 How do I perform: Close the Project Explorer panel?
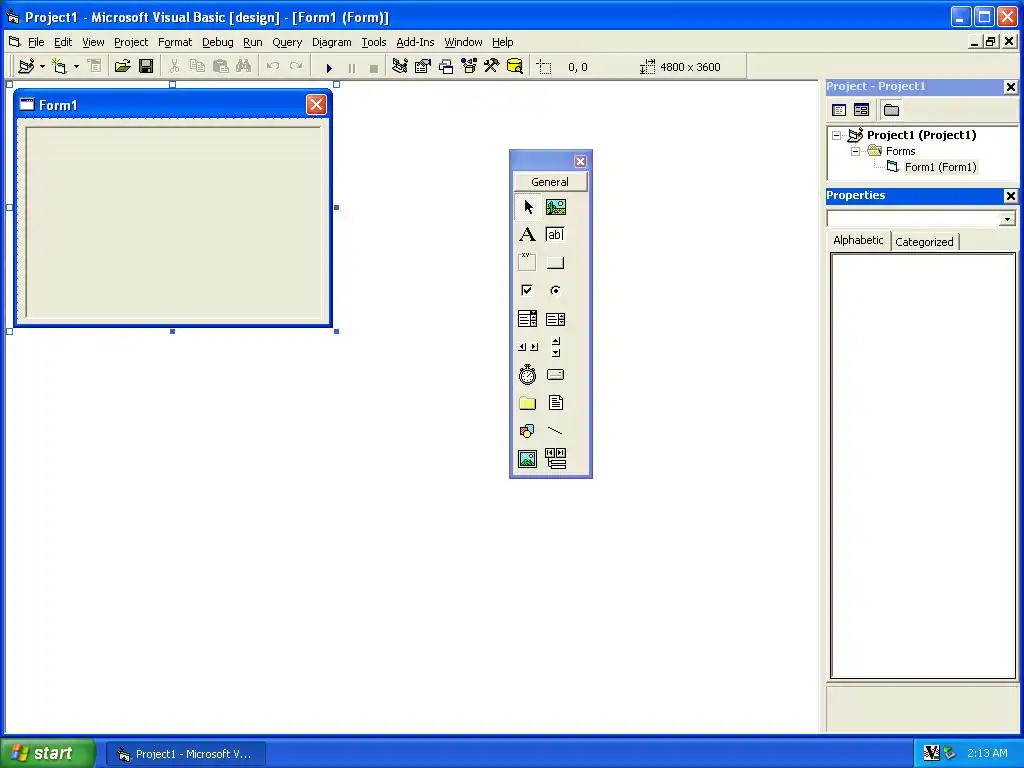(1010, 87)
